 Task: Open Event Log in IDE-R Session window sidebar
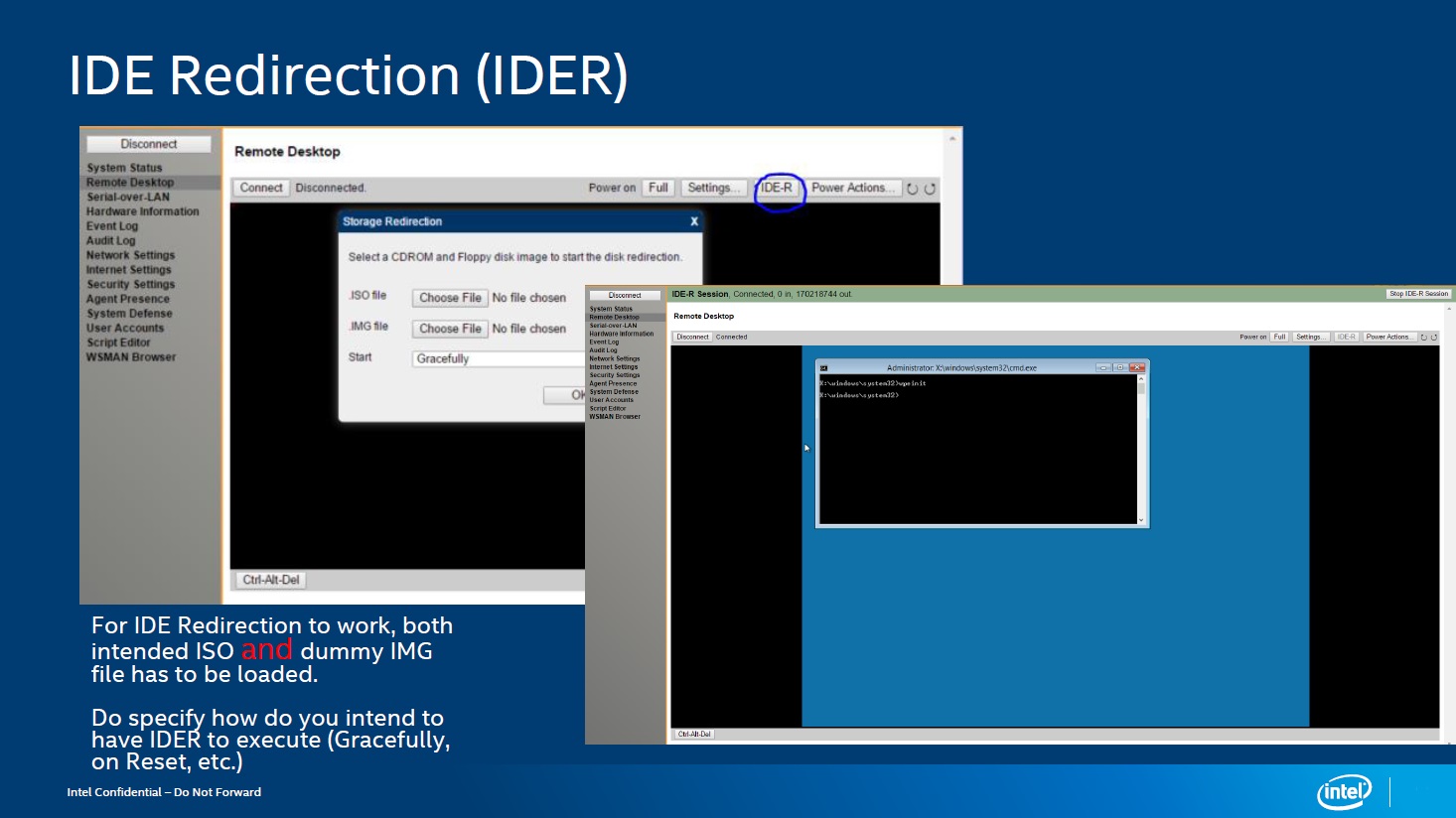click(x=604, y=342)
